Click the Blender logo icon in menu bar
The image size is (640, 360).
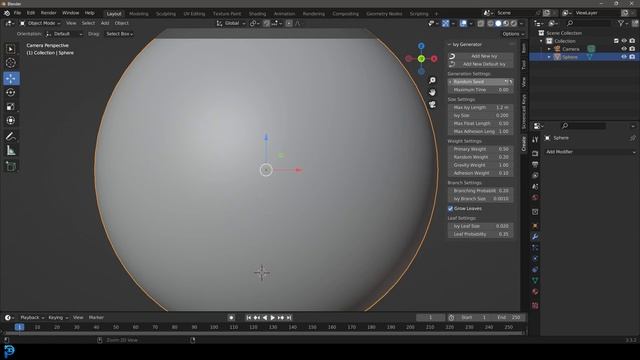[x=7, y=13]
